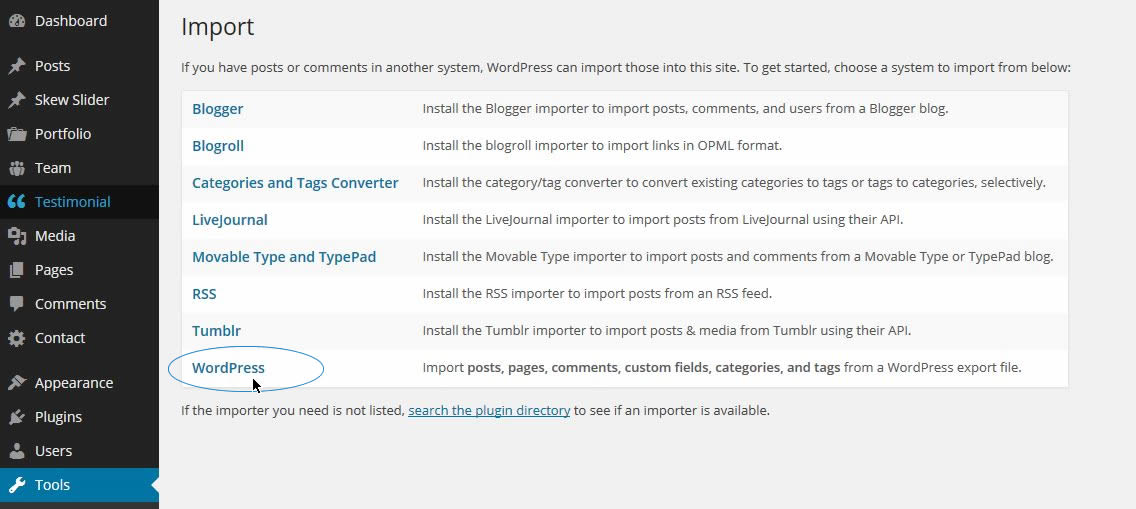
Task: Choose the Blogger importer link
Action: tap(217, 109)
